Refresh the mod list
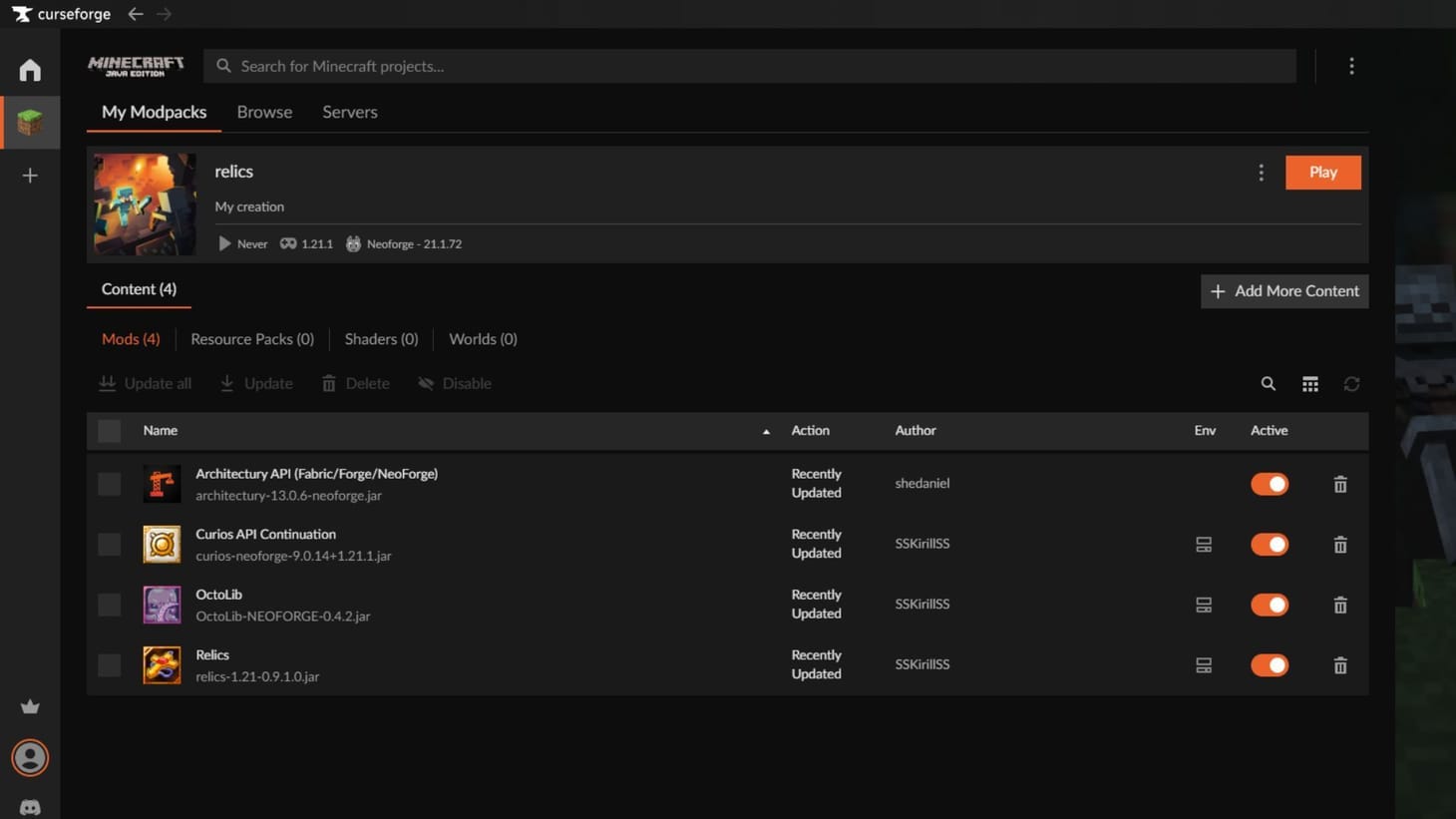Viewport: 1456px width, 819px height. (x=1351, y=383)
